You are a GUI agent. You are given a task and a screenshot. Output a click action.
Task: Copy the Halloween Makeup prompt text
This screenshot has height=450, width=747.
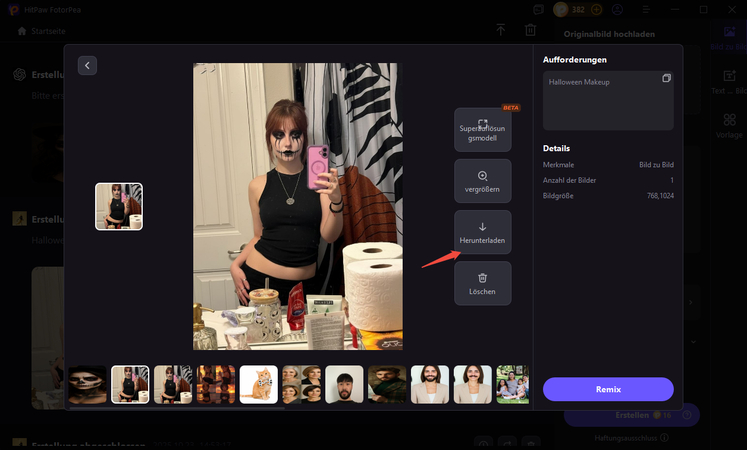[x=666, y=78]
